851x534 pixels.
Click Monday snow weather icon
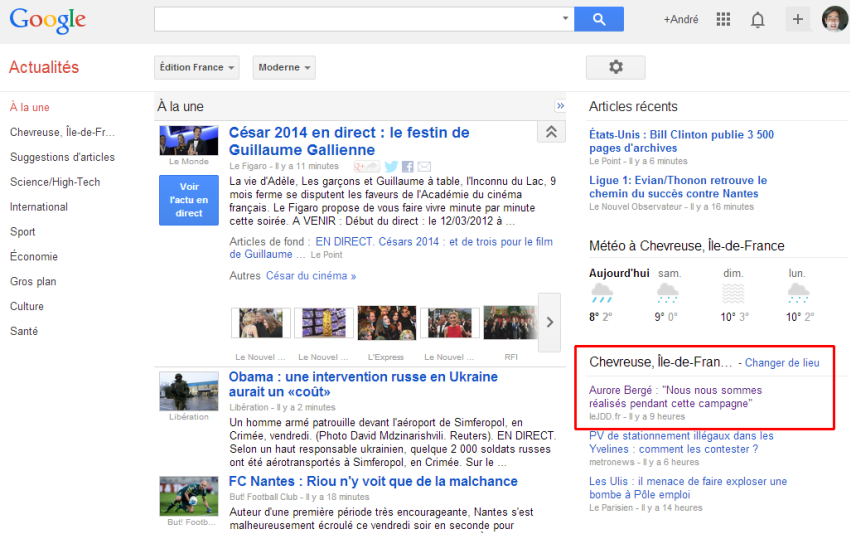(798, 293)
